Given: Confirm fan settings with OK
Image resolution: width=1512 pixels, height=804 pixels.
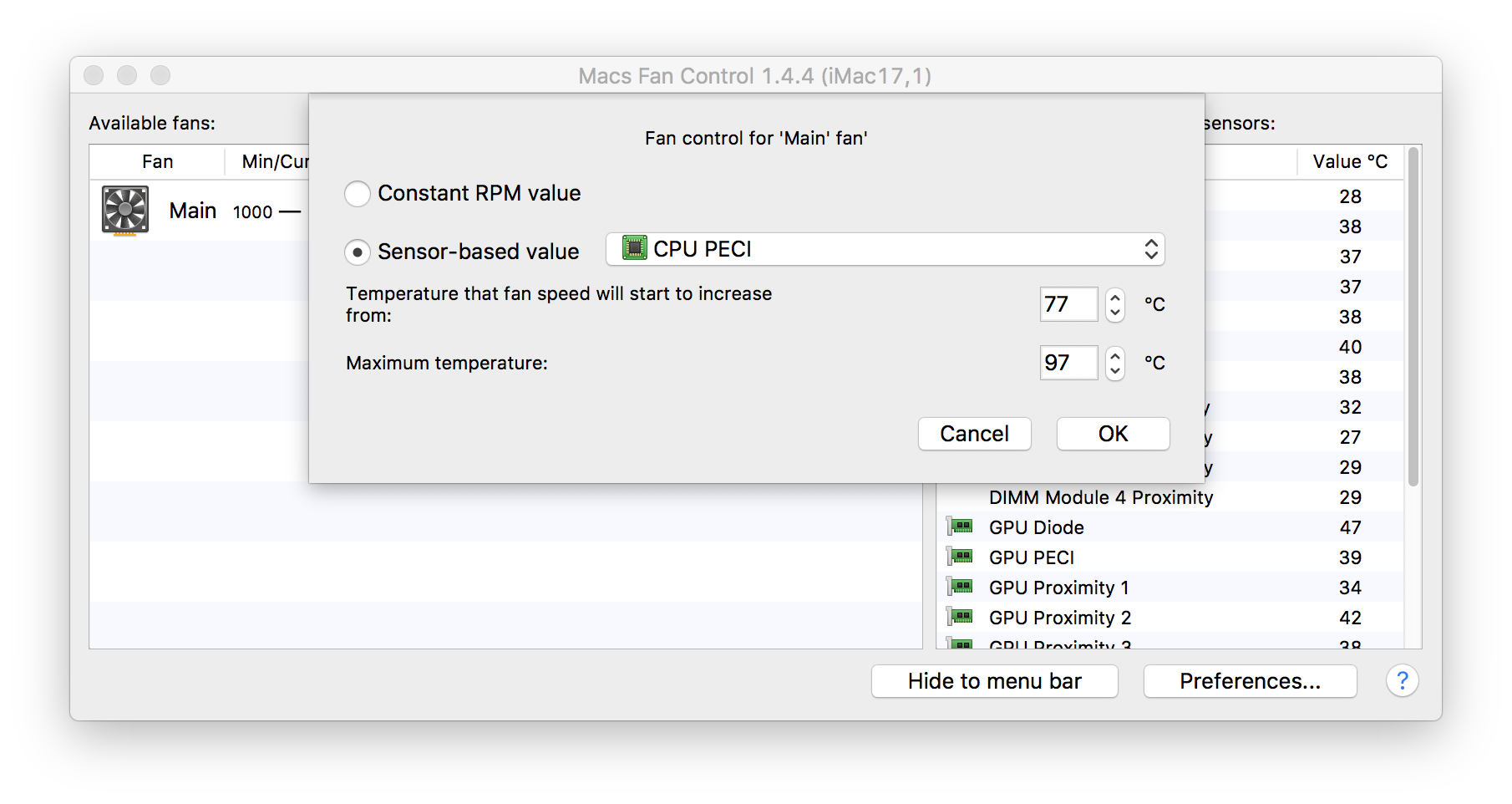Looking at the screenshot, I should point(1114,434).
